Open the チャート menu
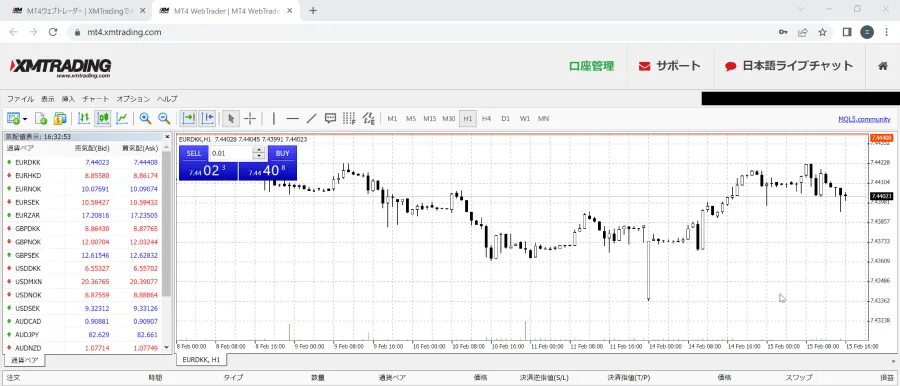 (95, 99)
